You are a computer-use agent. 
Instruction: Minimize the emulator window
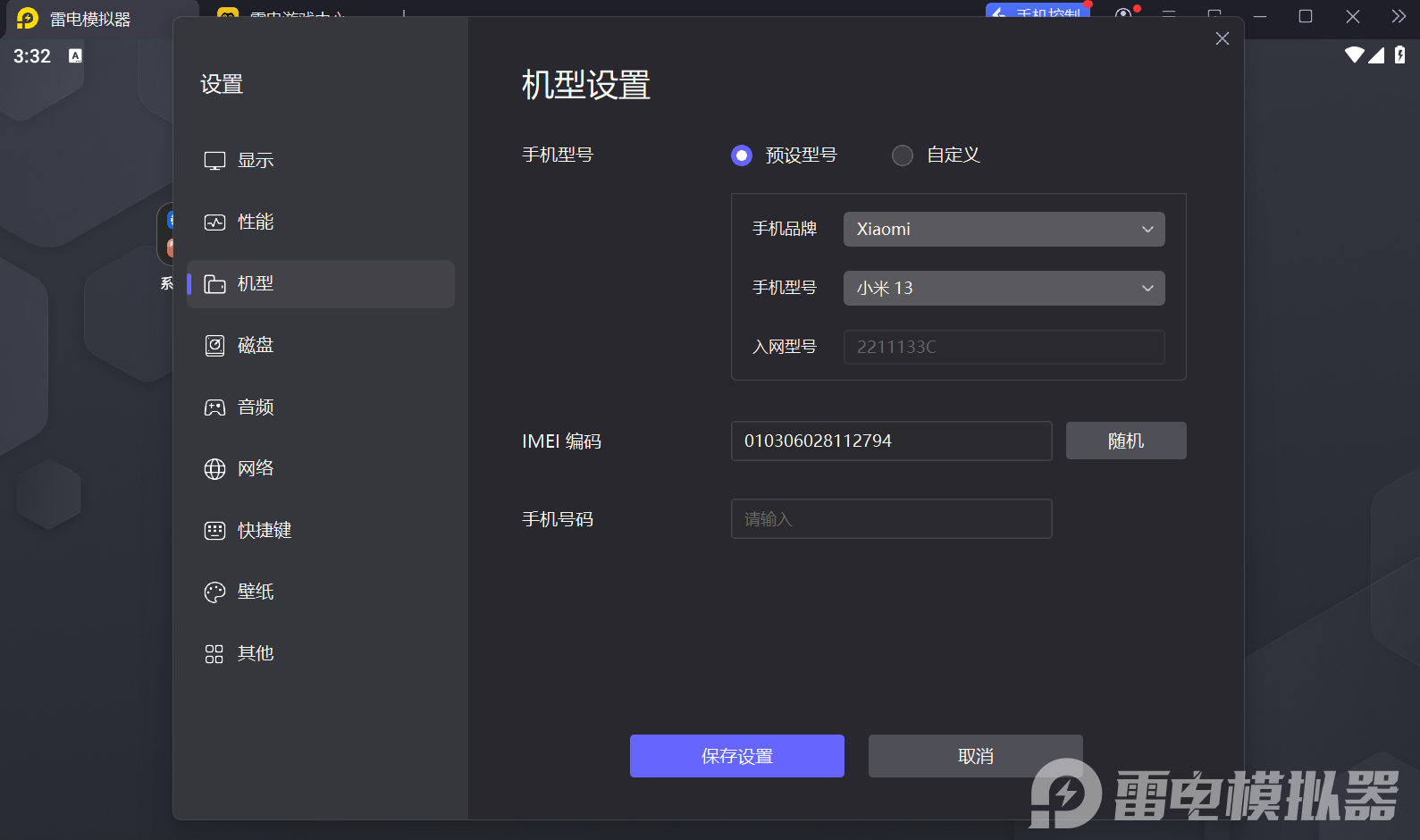(x=1260, y=17)
